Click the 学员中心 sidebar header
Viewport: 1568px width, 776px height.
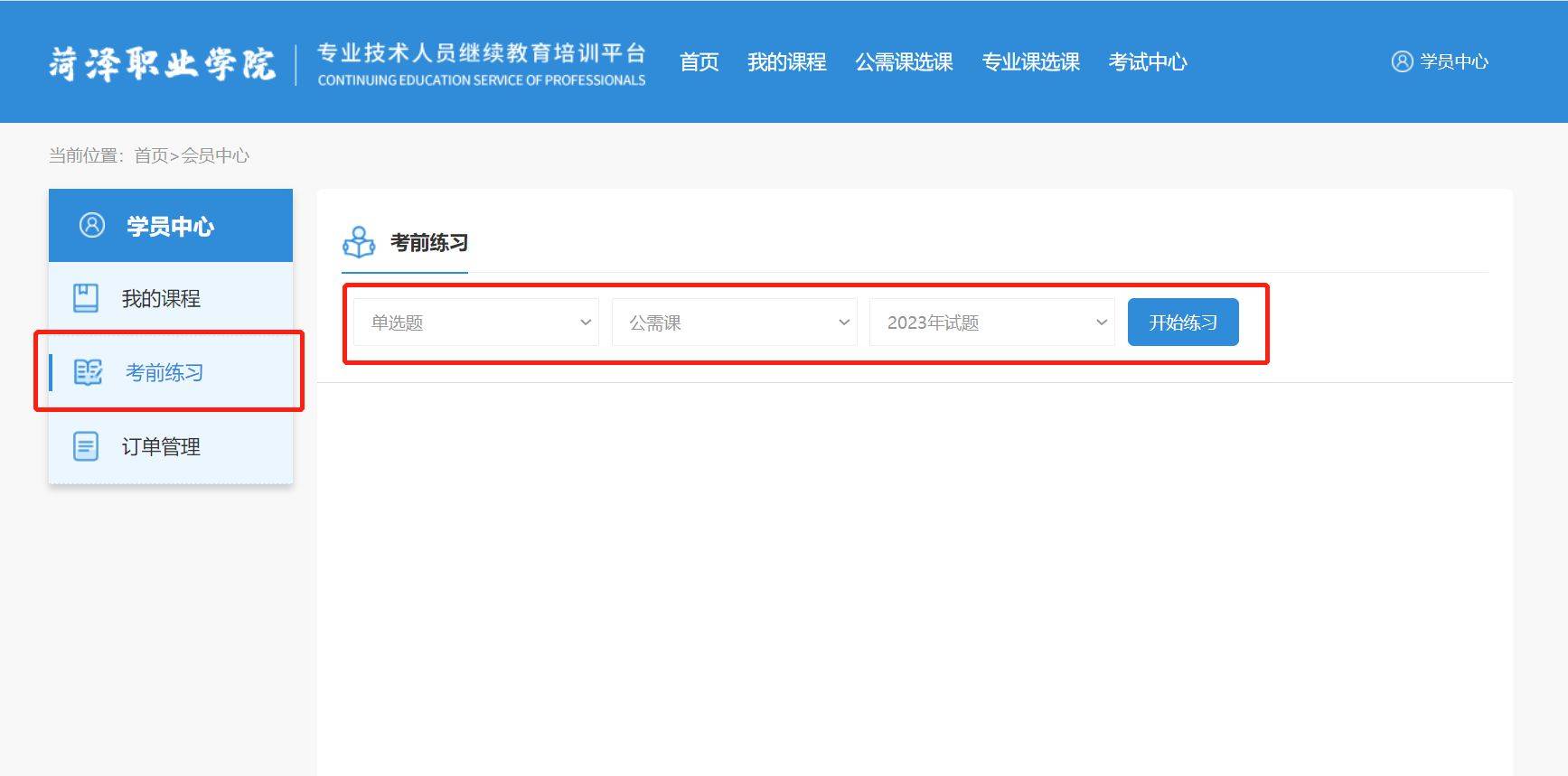pos(171,225)
